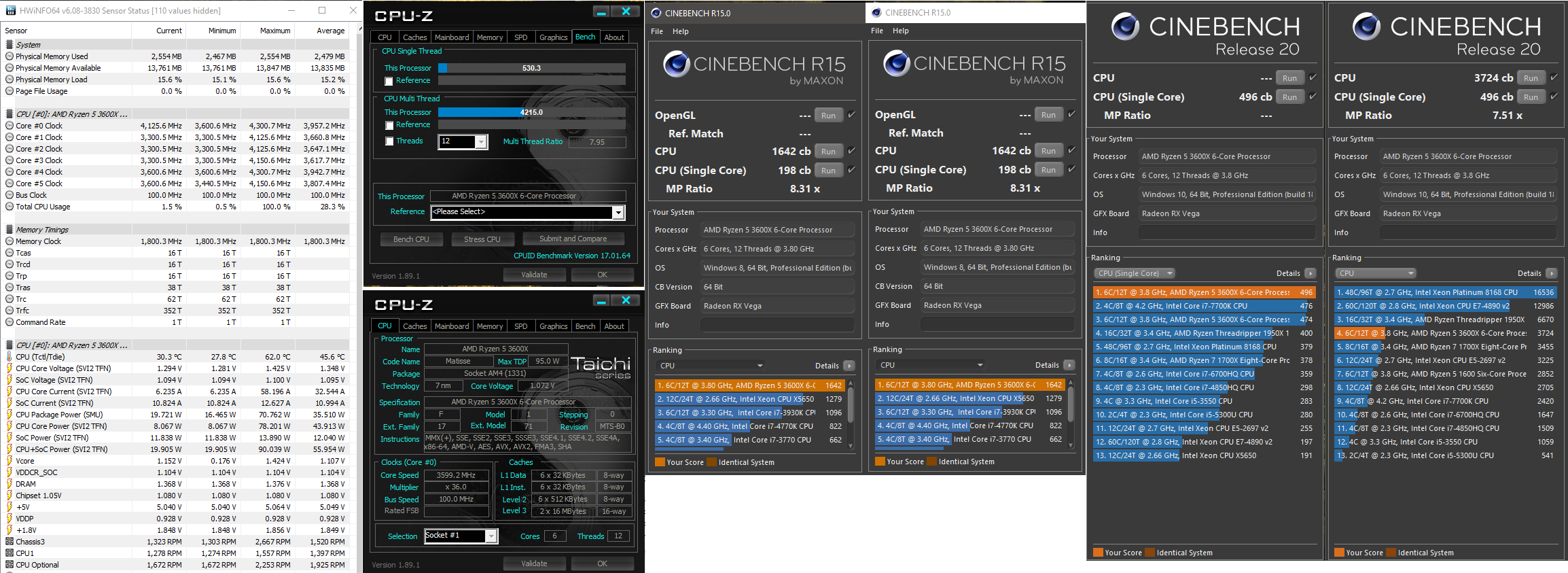Image resolution: width=1568 pixels, height=573 pixels.
Task: Click Submit and Compare in CPU-Z
Action: (x=573, y=239)
